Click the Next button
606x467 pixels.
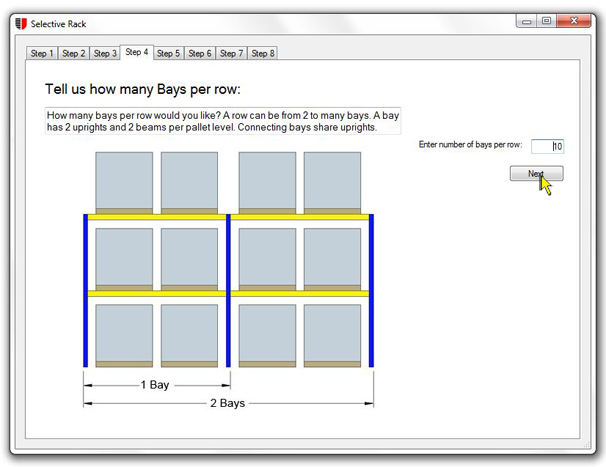[536, 174]
